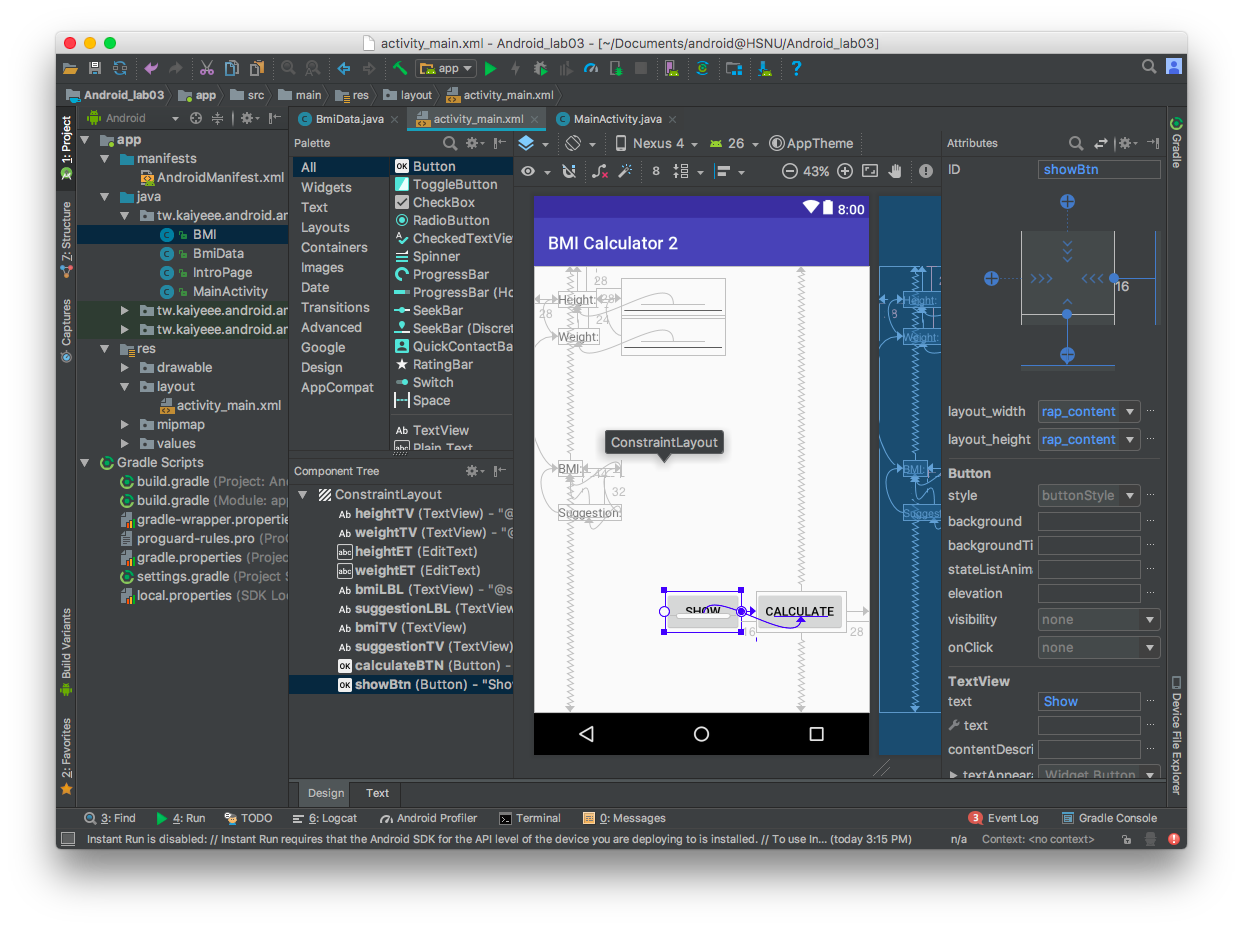Open the Event Log panel

[1004, 818]
